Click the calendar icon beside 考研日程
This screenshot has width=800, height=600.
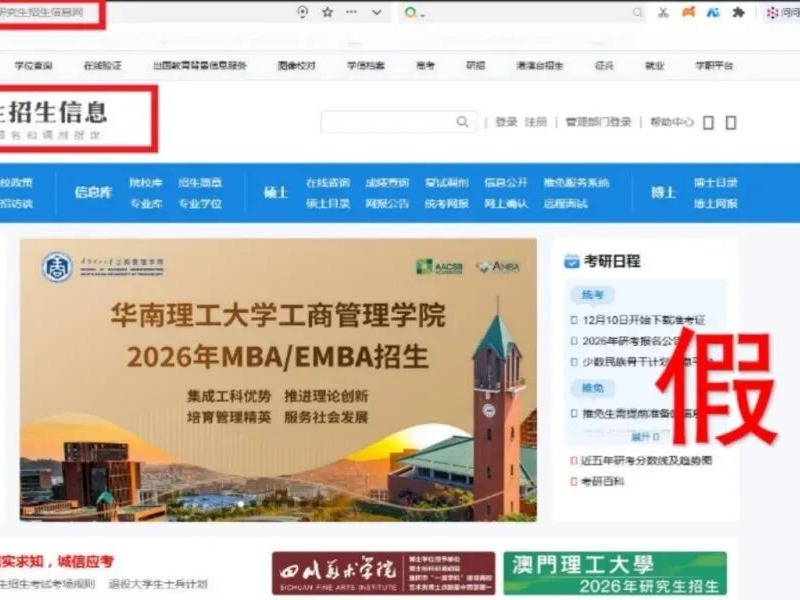pos(571,261)
